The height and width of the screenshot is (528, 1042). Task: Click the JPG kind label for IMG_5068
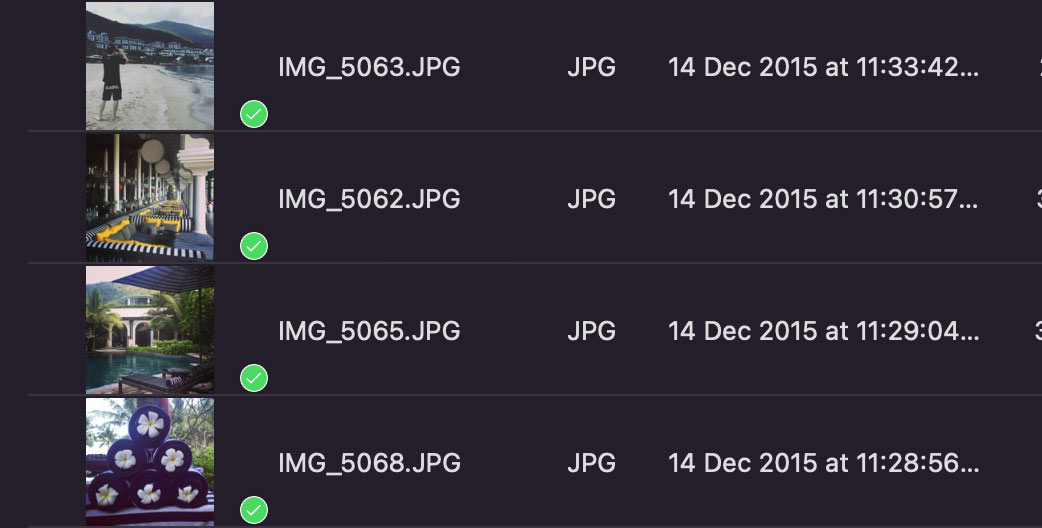[x=591, y=463]
